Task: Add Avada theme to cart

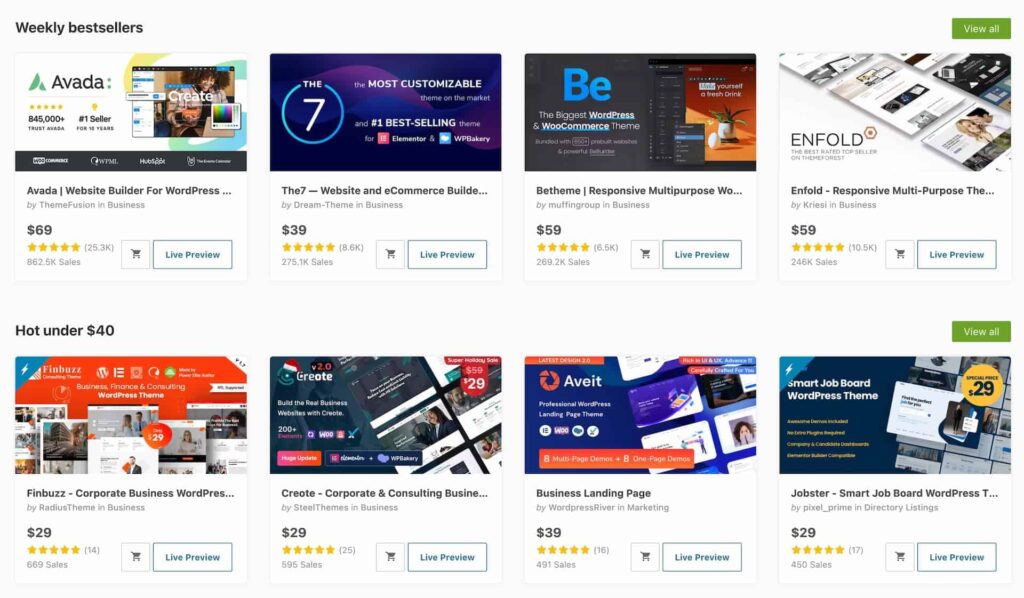Action: point(136,255)
